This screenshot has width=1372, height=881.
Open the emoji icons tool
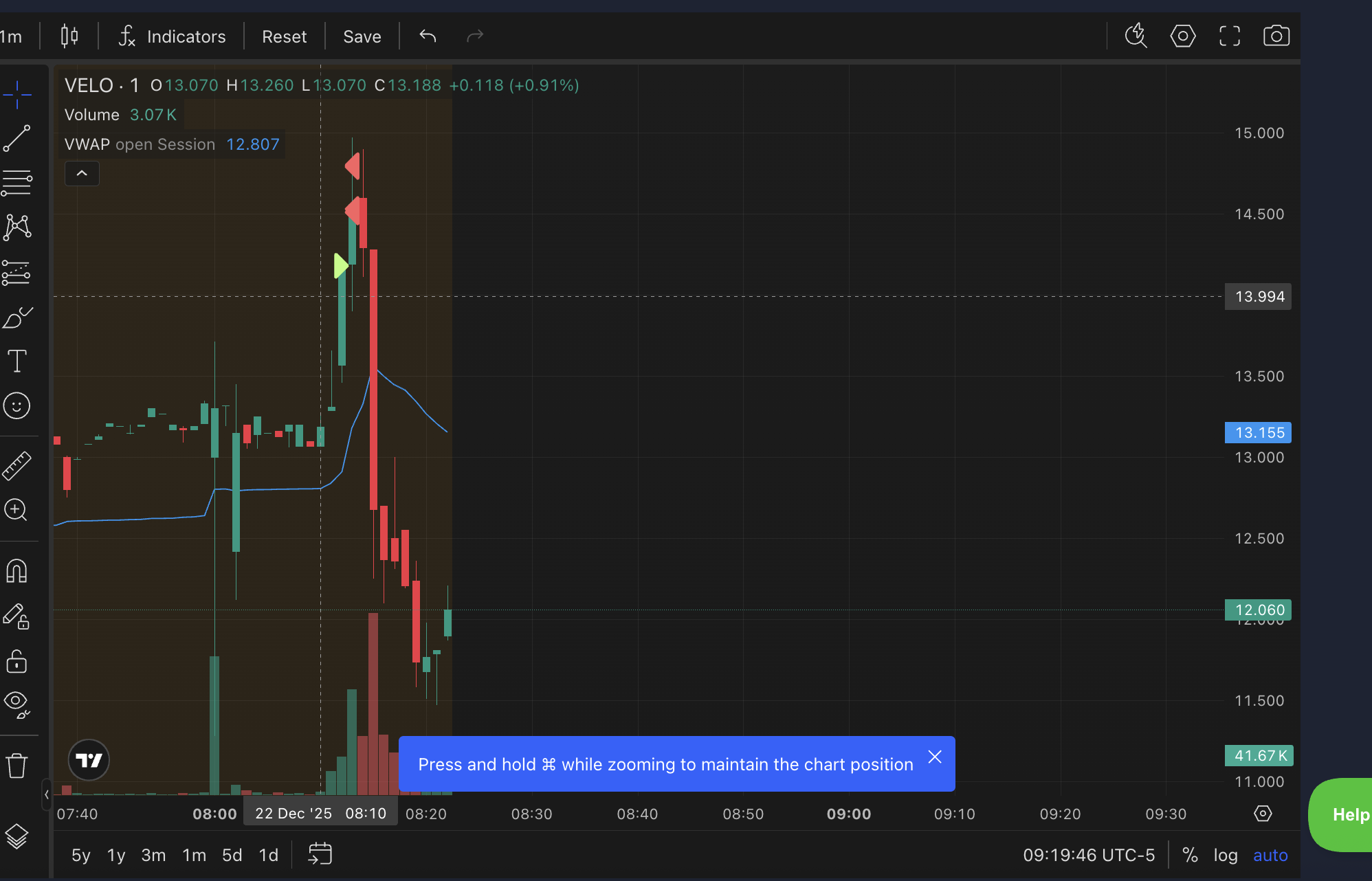[x=17, y=406]
